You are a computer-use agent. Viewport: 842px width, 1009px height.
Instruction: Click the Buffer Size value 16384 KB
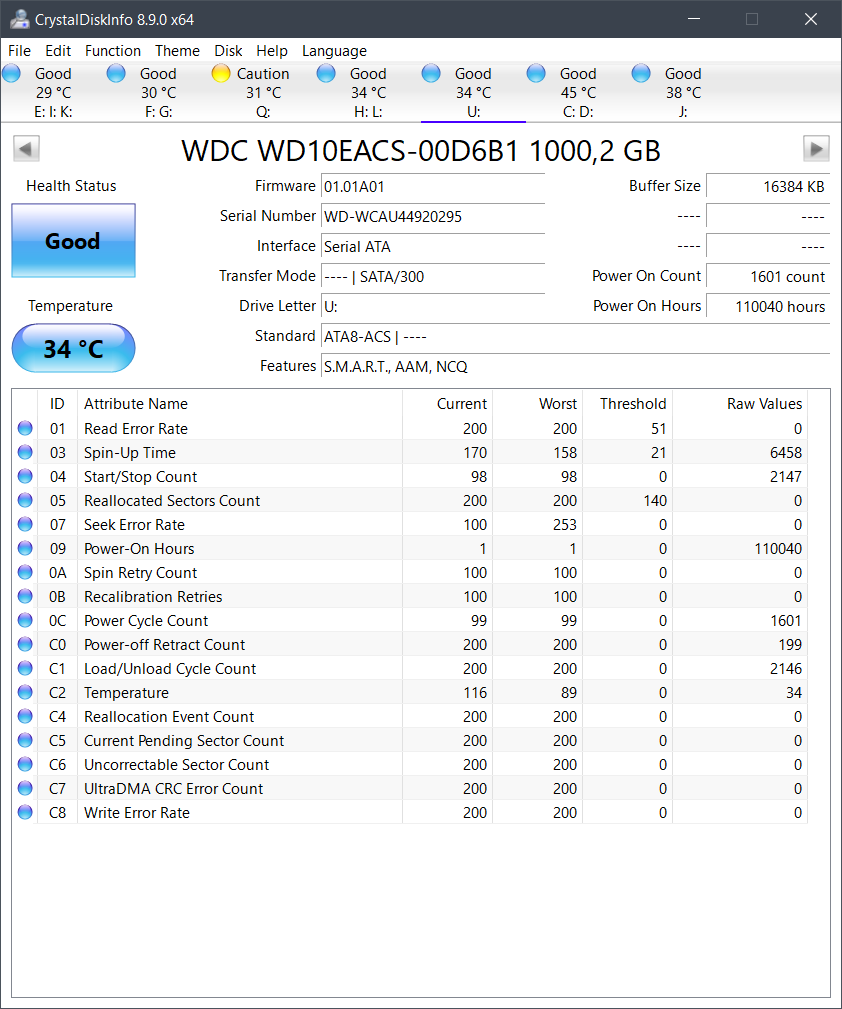(768, 187)
